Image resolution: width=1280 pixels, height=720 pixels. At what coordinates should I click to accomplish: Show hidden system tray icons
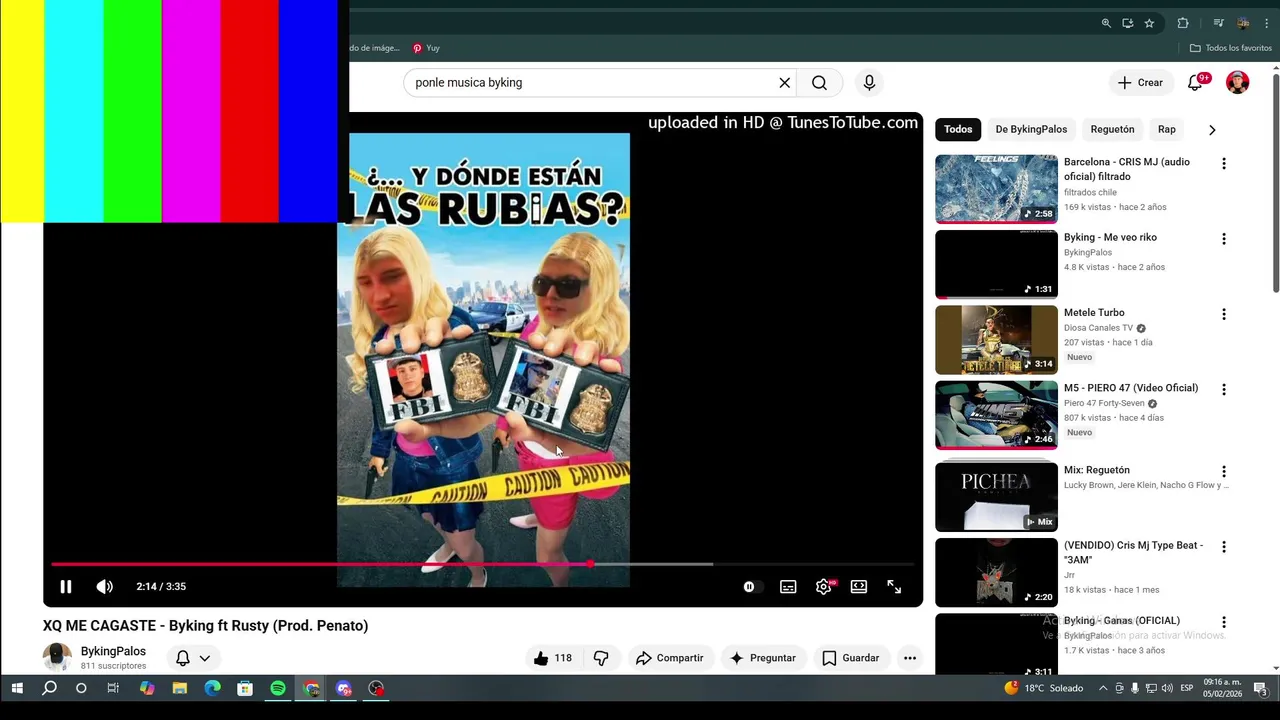[x=1103, y=688]
